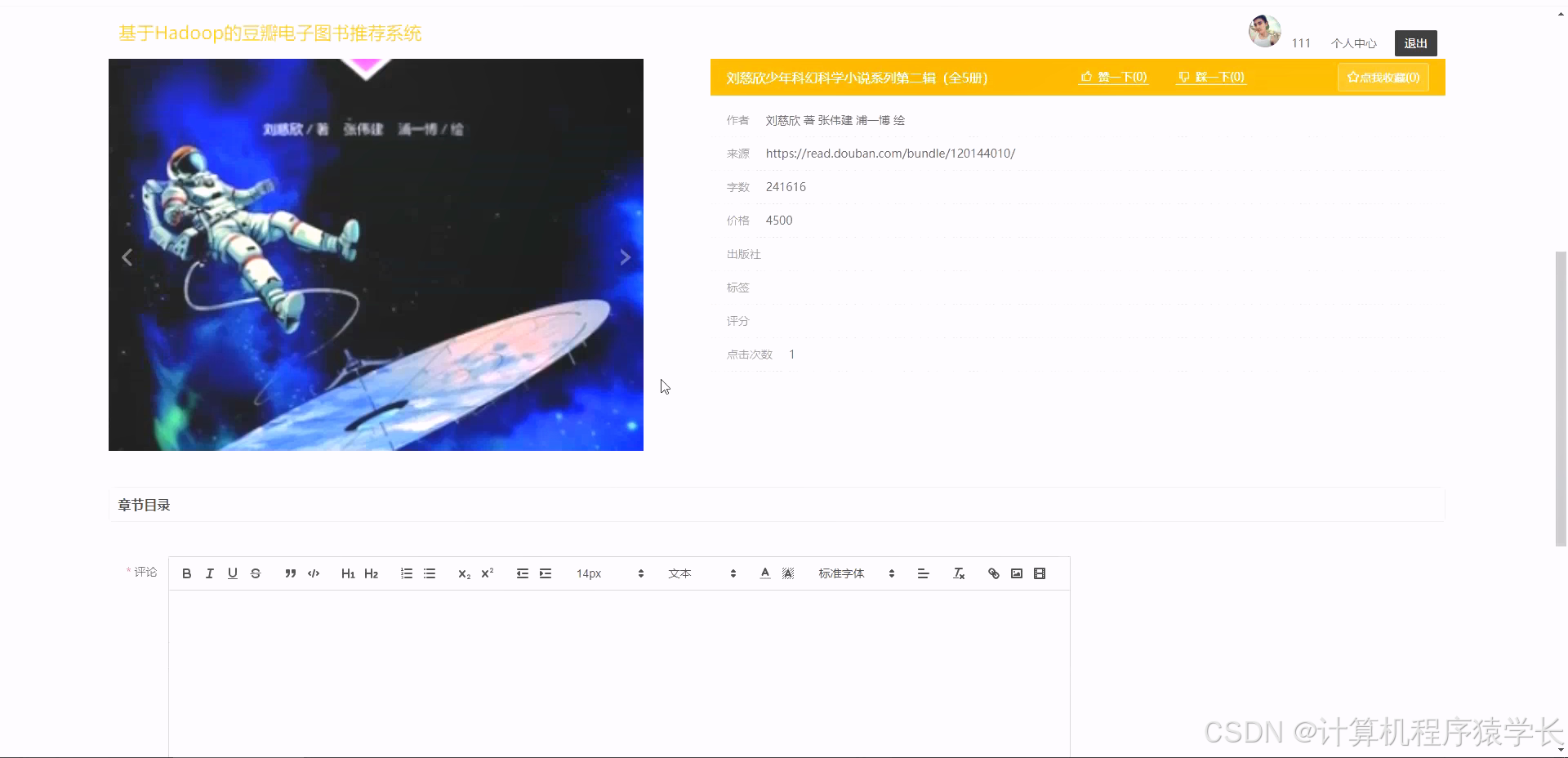
Task: Increase indent in the editor
Action: click(546, 573)
